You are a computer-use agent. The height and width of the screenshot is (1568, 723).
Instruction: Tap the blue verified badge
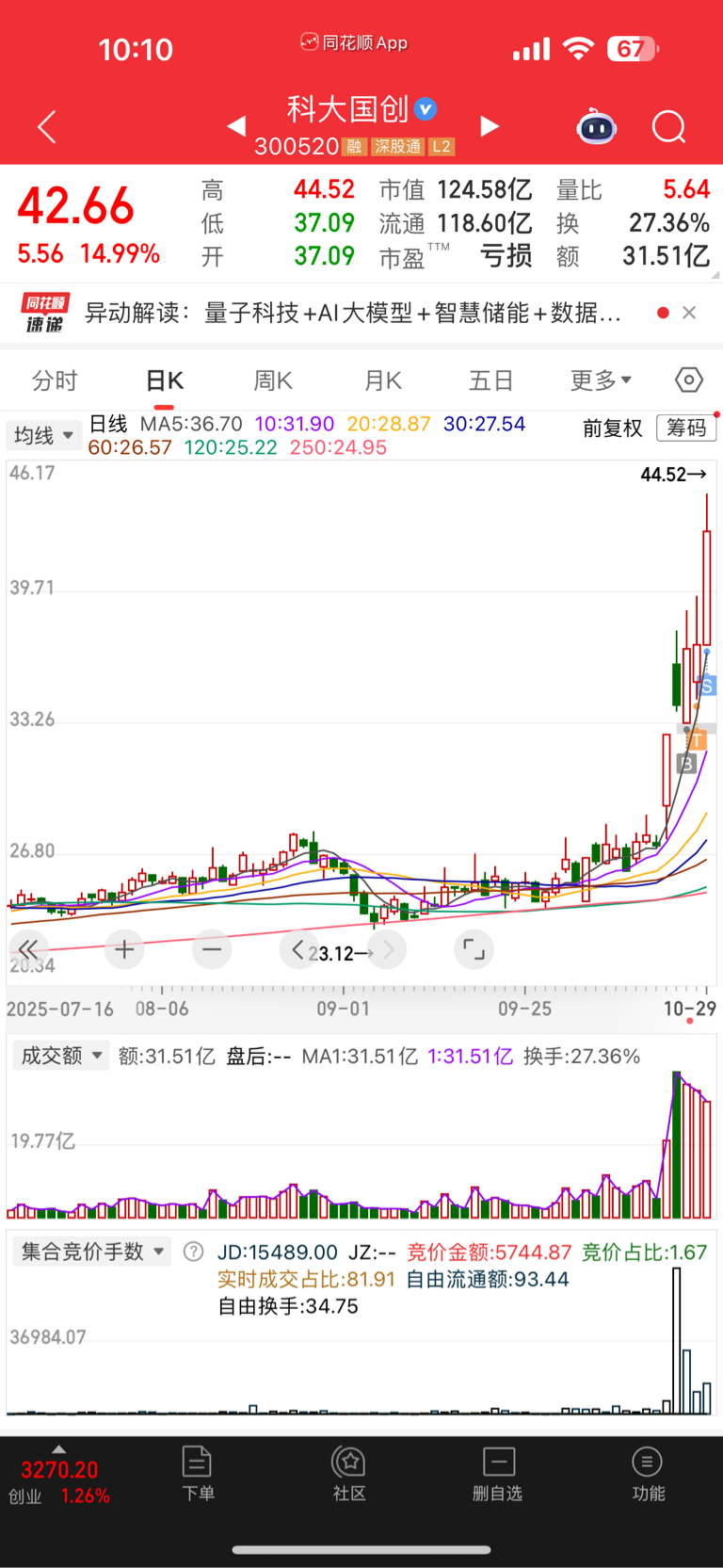tap(426, 109)
